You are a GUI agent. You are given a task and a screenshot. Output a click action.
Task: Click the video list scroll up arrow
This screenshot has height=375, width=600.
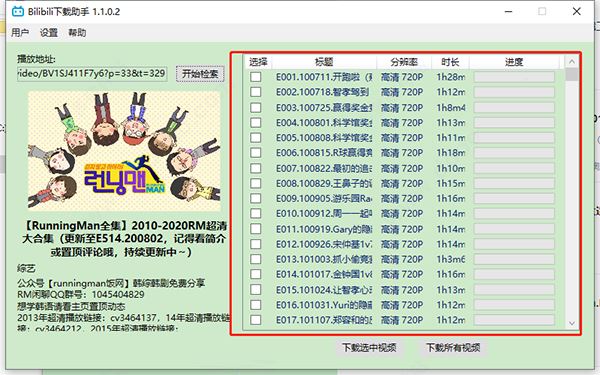pos(572,62)
